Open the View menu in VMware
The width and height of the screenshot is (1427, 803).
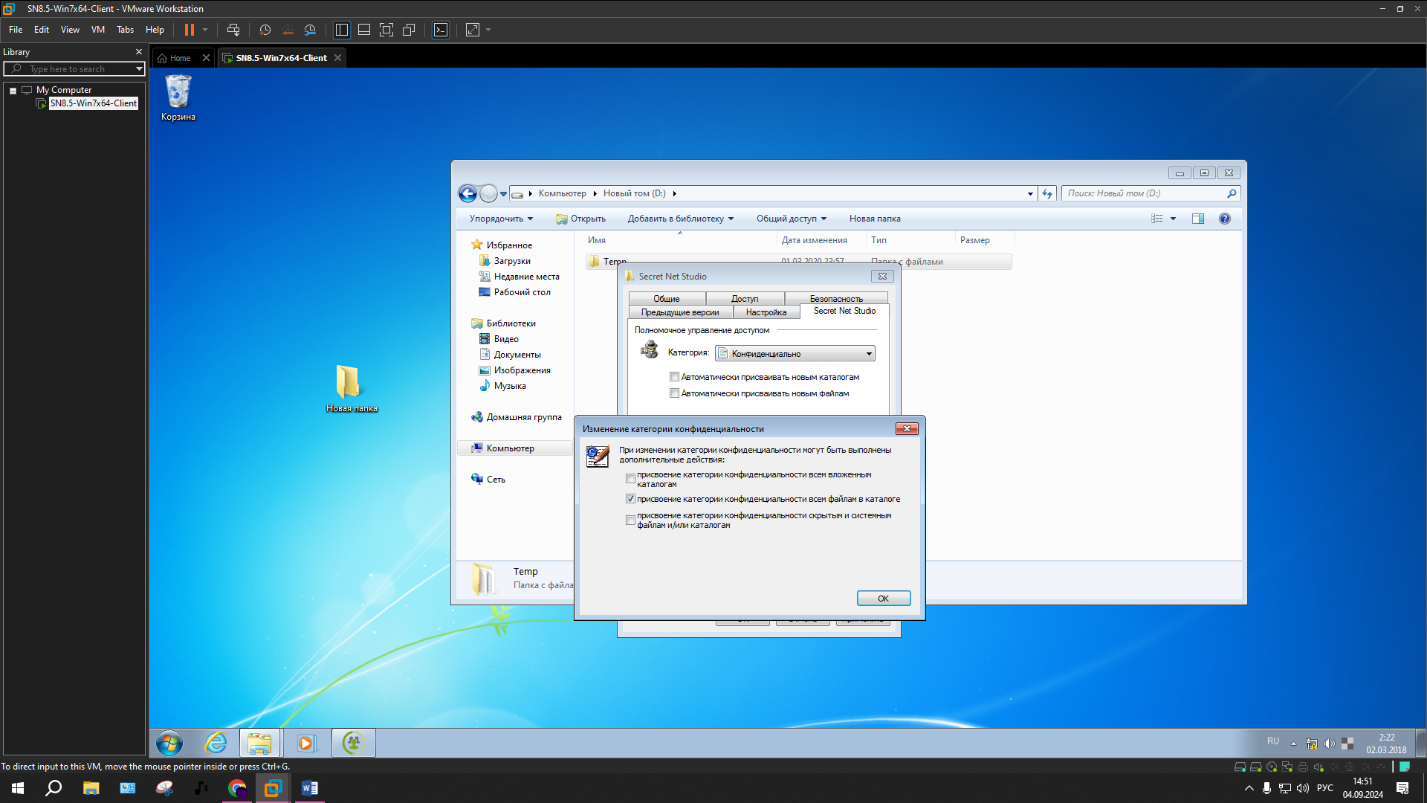(70, 30)
